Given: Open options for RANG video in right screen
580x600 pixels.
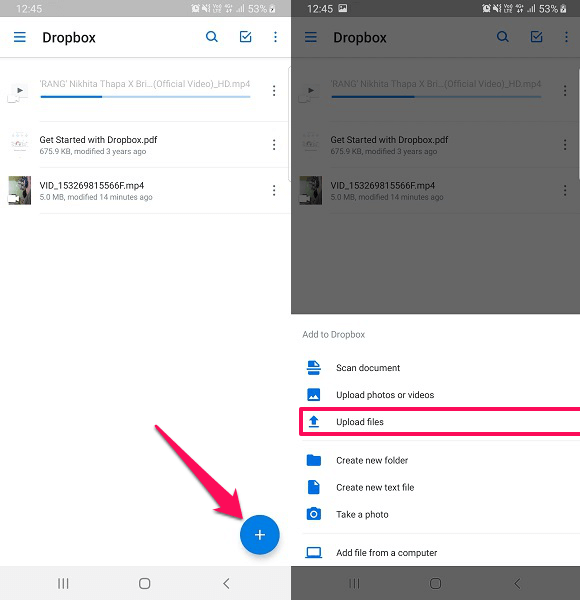Looking at the screenshot, I should [565, 91].
